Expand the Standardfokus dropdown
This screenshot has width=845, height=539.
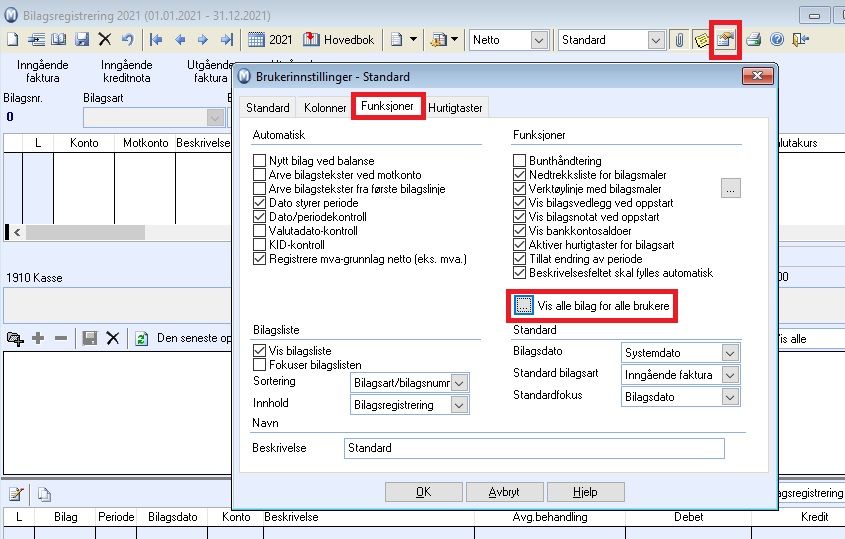(x=730, y=397)
